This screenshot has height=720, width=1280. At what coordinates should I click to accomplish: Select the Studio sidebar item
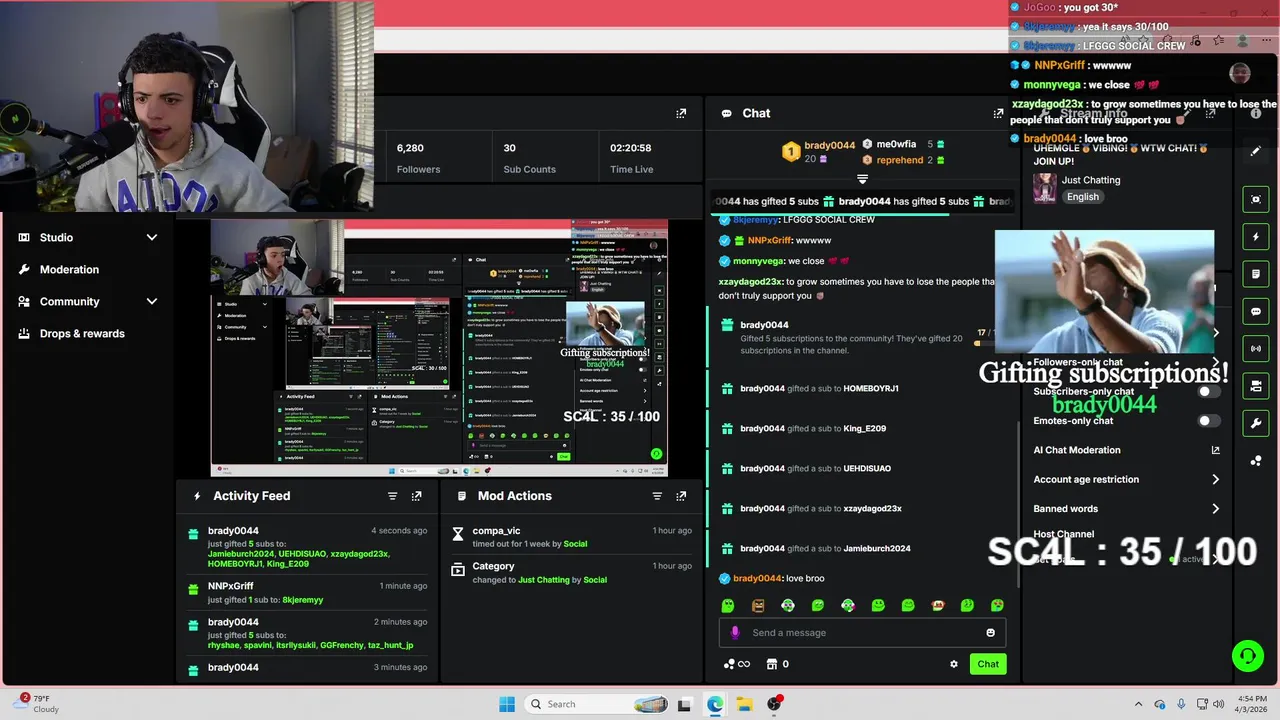[56, 238]
